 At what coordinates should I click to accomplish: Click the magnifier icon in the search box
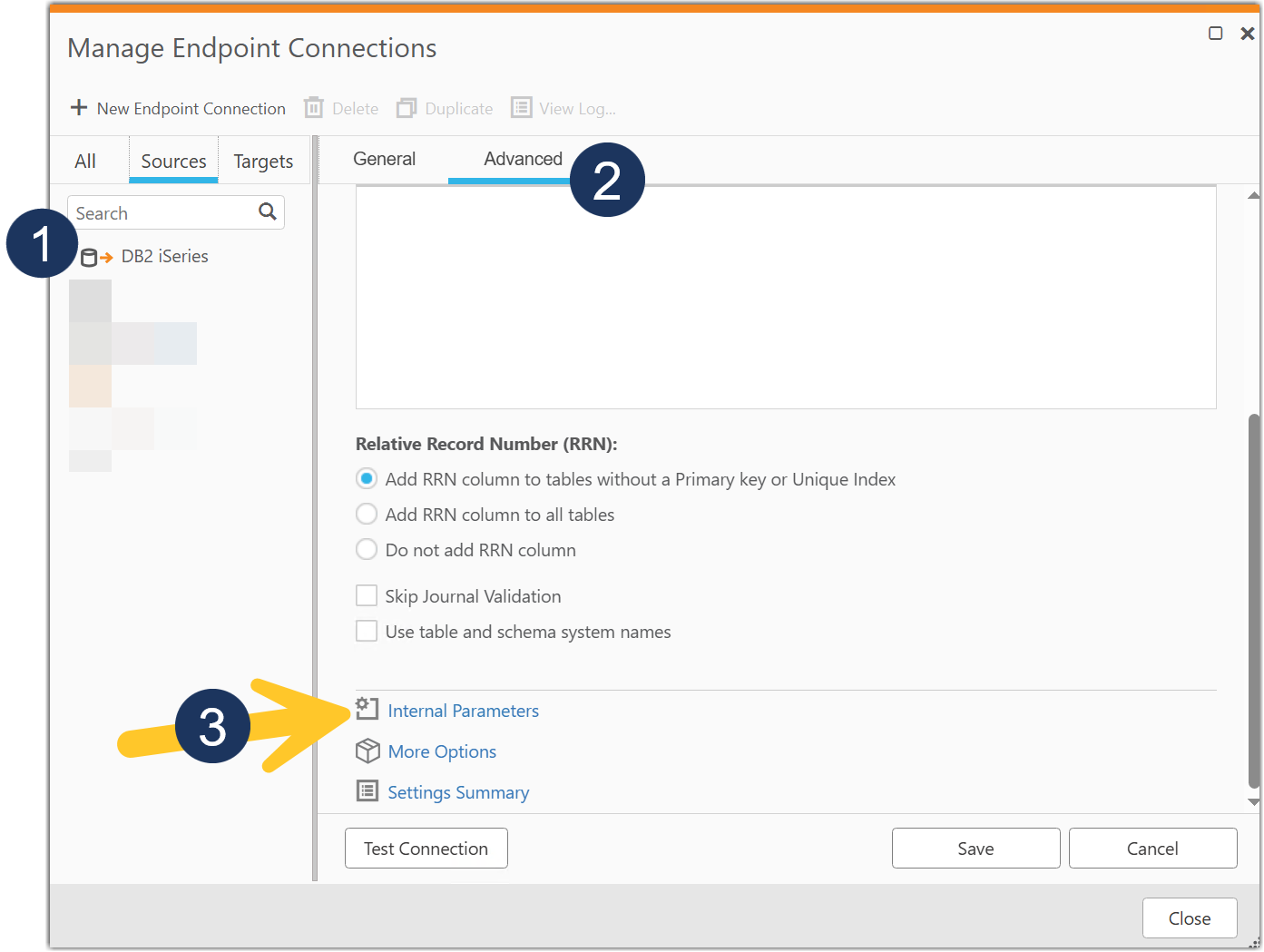click(267, 211)
